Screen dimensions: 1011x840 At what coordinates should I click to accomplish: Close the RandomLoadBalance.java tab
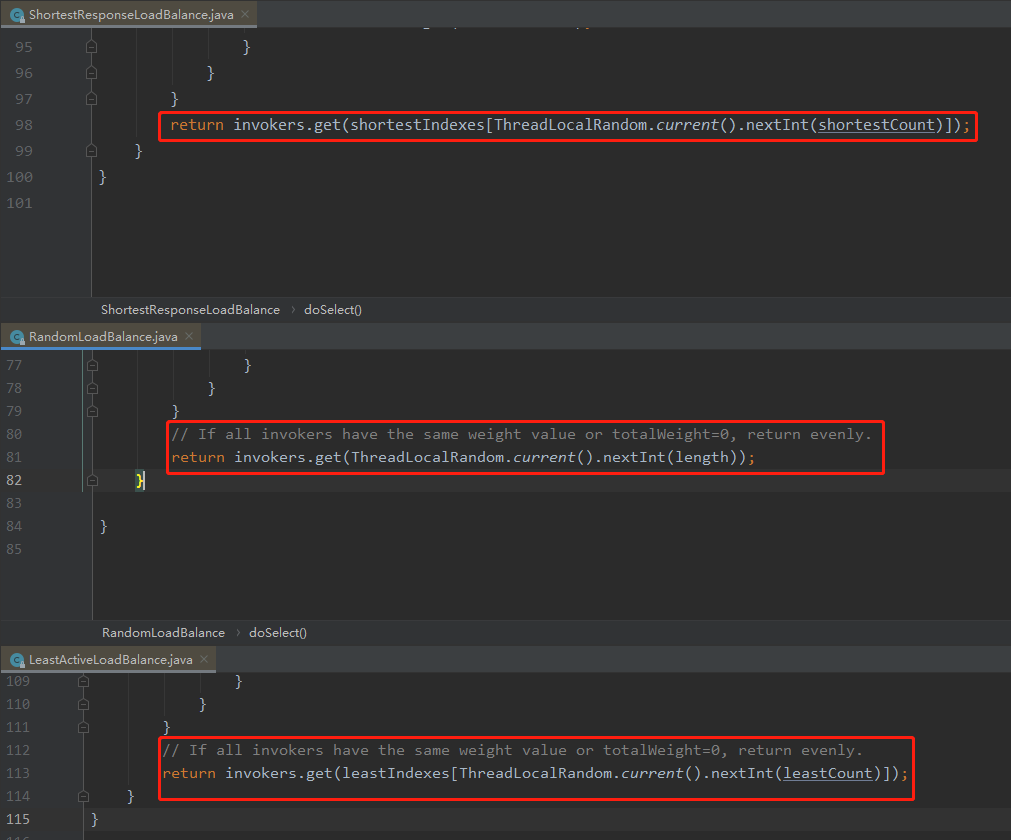tap(189, 336)
